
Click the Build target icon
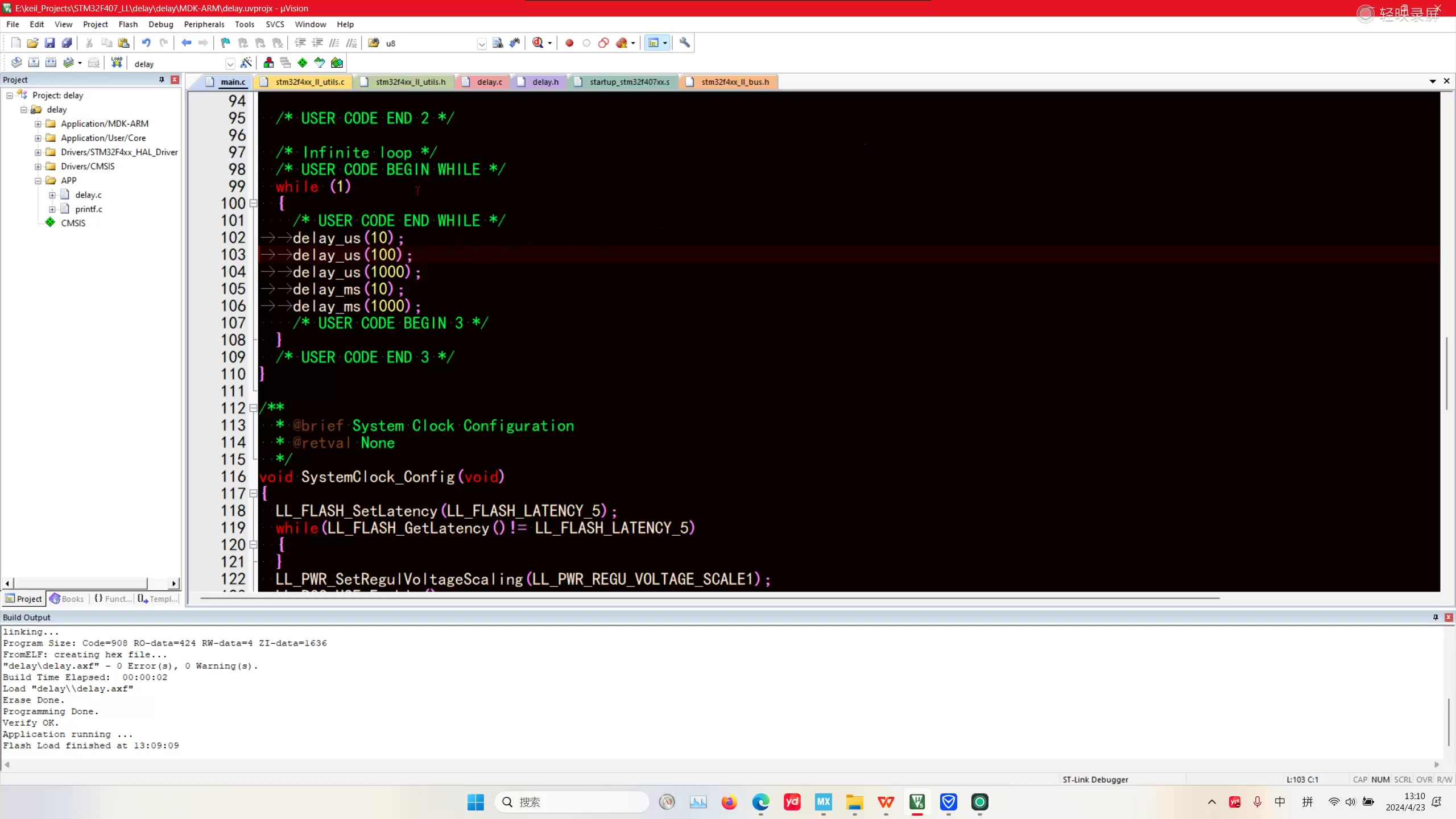tap(34, 63)
